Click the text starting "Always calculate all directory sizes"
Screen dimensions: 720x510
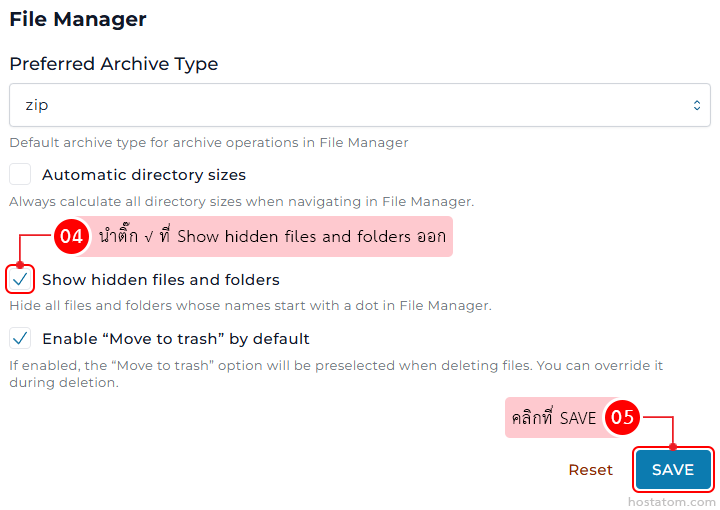[x=242, y=202]
